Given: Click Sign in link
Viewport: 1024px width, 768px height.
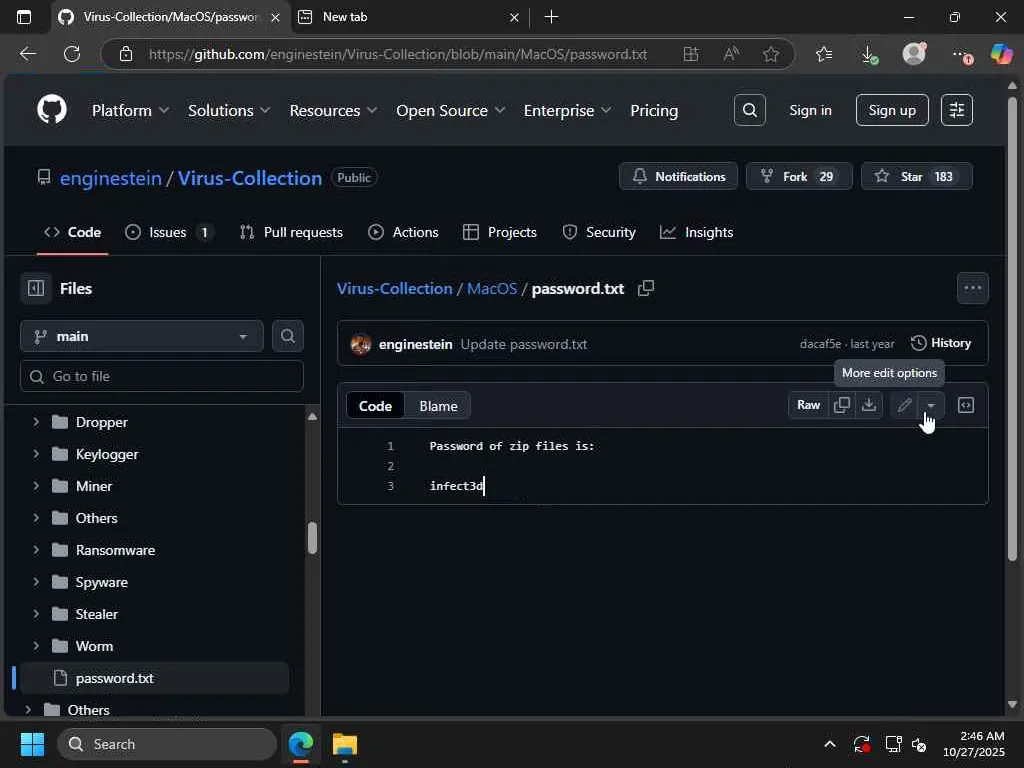Looking at the screenshot, I should pyautogui.click(x=810, y=110).
